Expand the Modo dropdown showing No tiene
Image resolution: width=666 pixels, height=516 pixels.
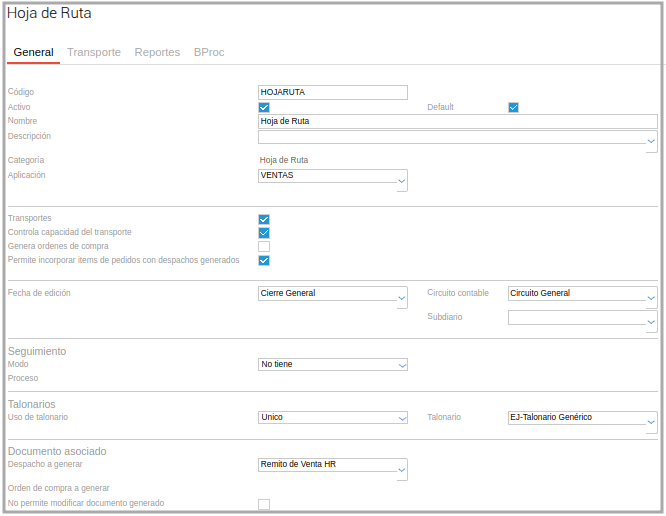point(402,366)
